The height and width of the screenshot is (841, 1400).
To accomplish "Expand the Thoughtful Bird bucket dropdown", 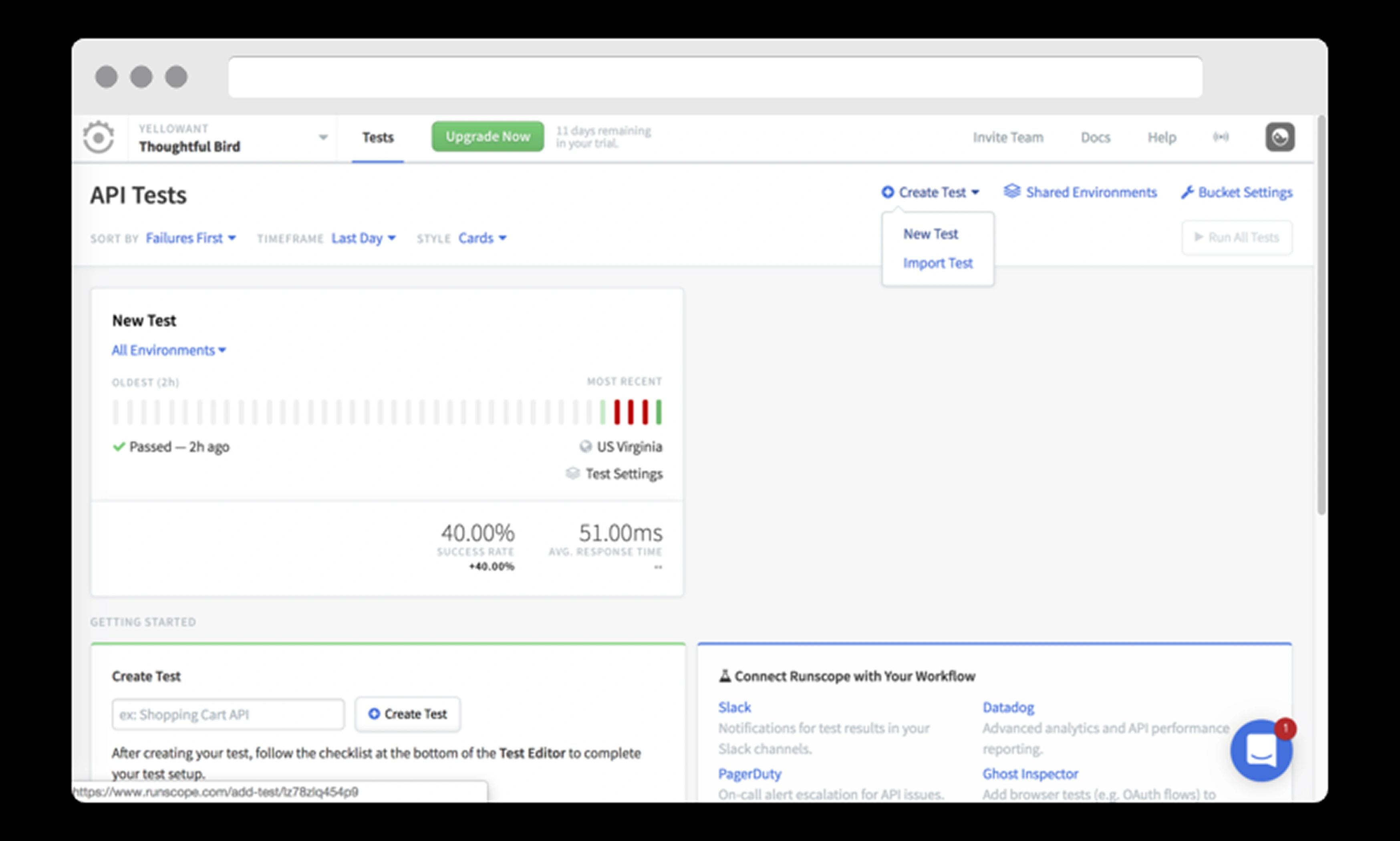I will coord(322,137).
